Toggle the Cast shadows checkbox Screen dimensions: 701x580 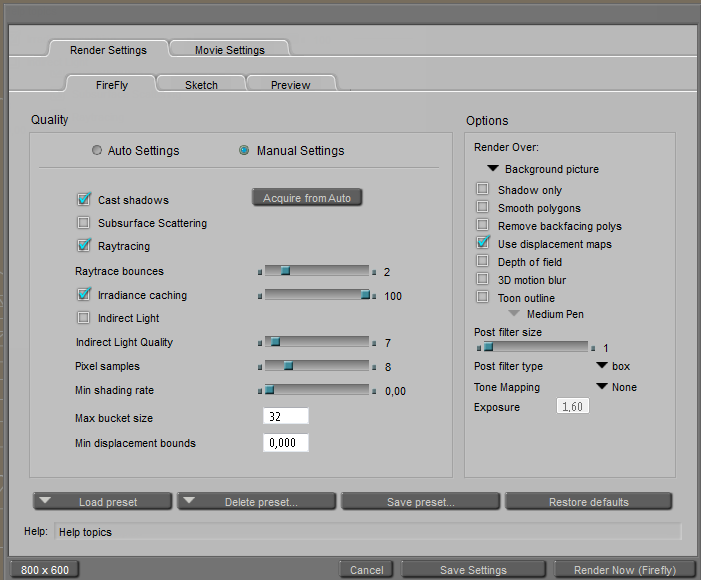point(84,200)
